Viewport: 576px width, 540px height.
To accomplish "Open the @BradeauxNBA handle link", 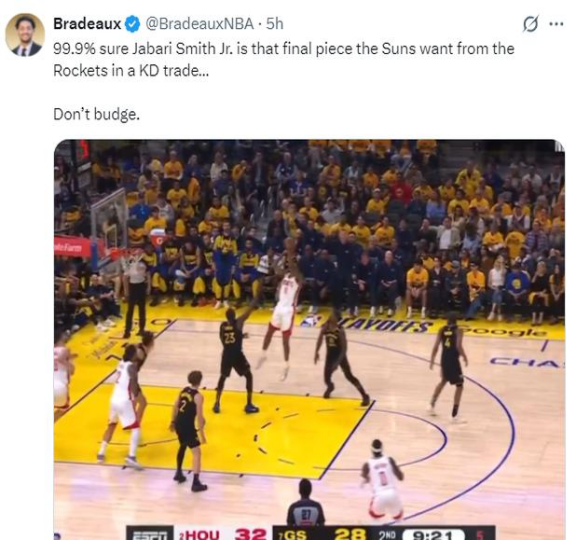I will 199,24.
